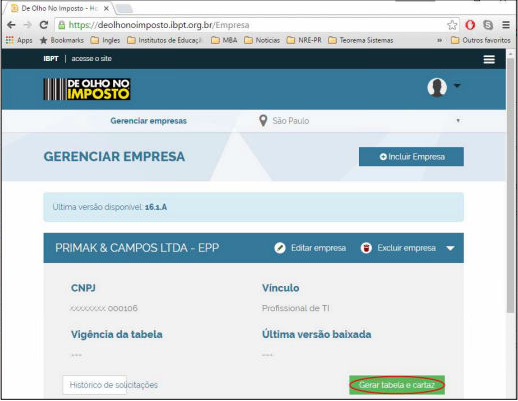This screenshot has width=518, height=401.
Task: Click the Excluir empresa link
Action: [x=406, y=248]
